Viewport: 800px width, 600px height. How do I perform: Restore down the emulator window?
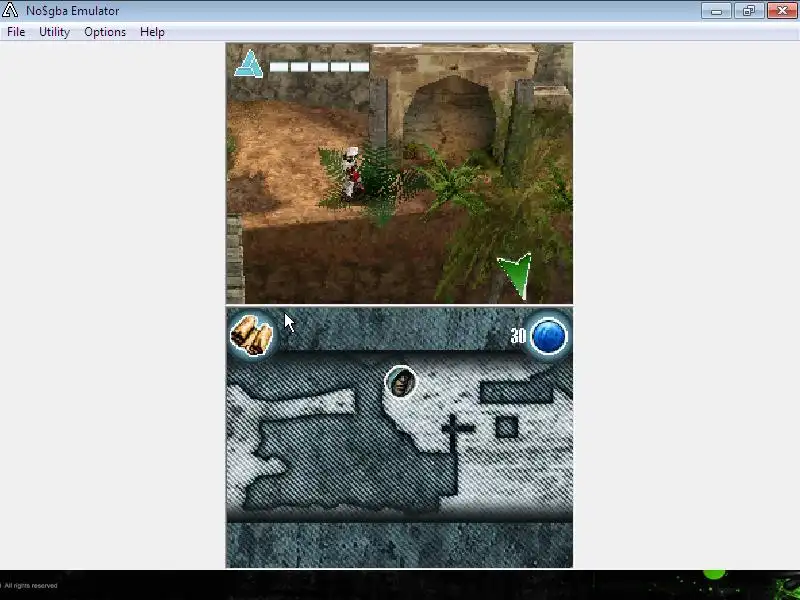click(748, 11)
